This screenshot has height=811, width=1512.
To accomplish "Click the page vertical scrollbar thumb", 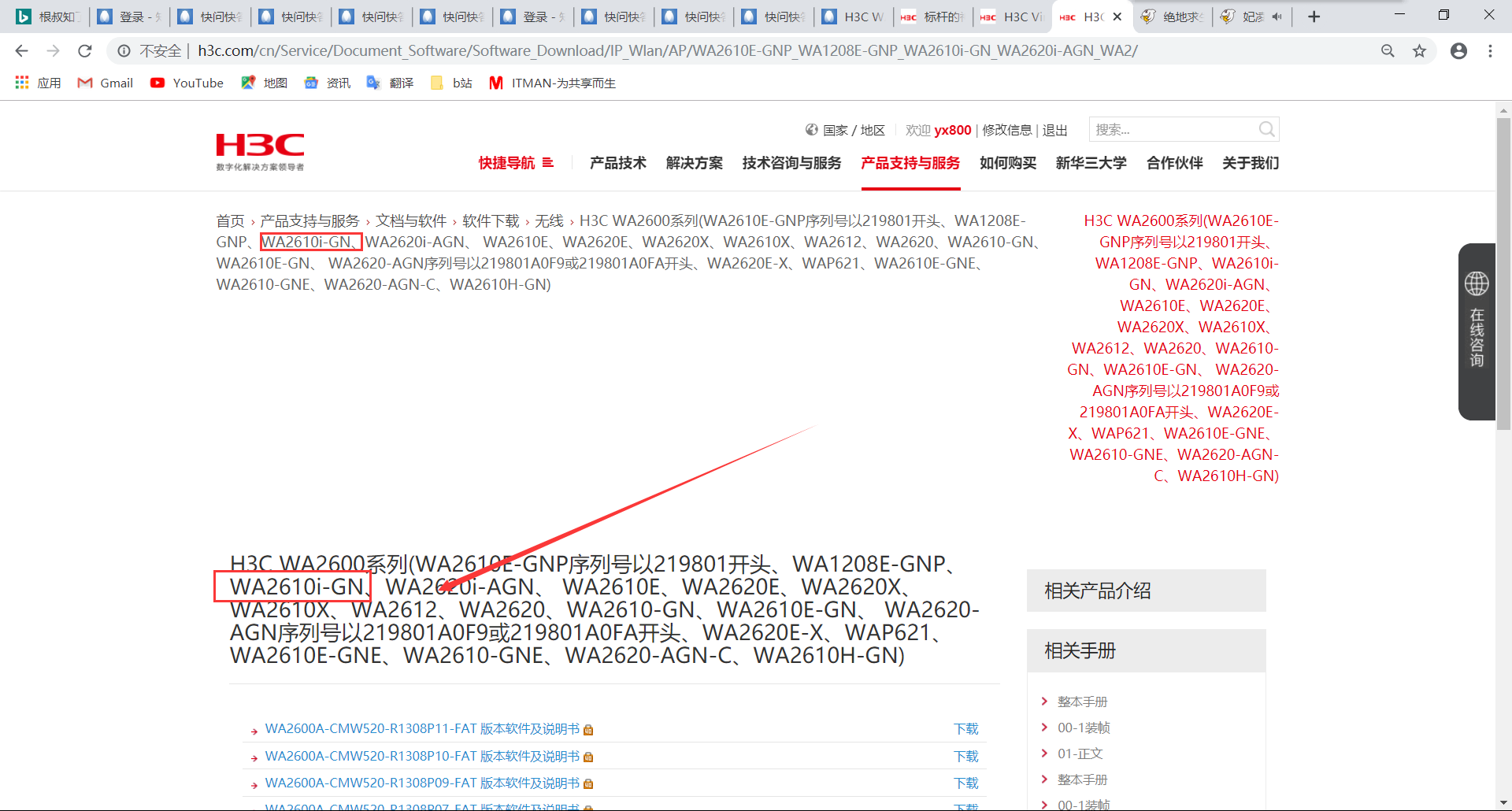I will [x=1503, y=273].
